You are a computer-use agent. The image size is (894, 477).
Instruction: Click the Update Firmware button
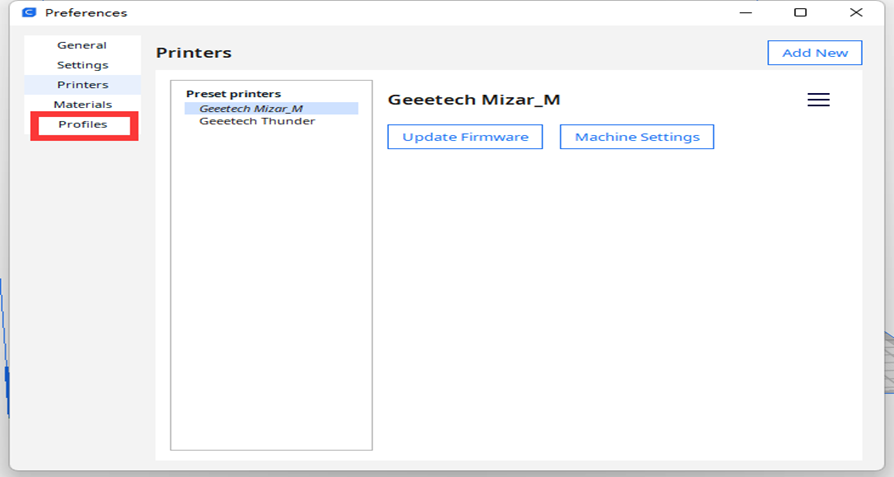tap(465, 137)
